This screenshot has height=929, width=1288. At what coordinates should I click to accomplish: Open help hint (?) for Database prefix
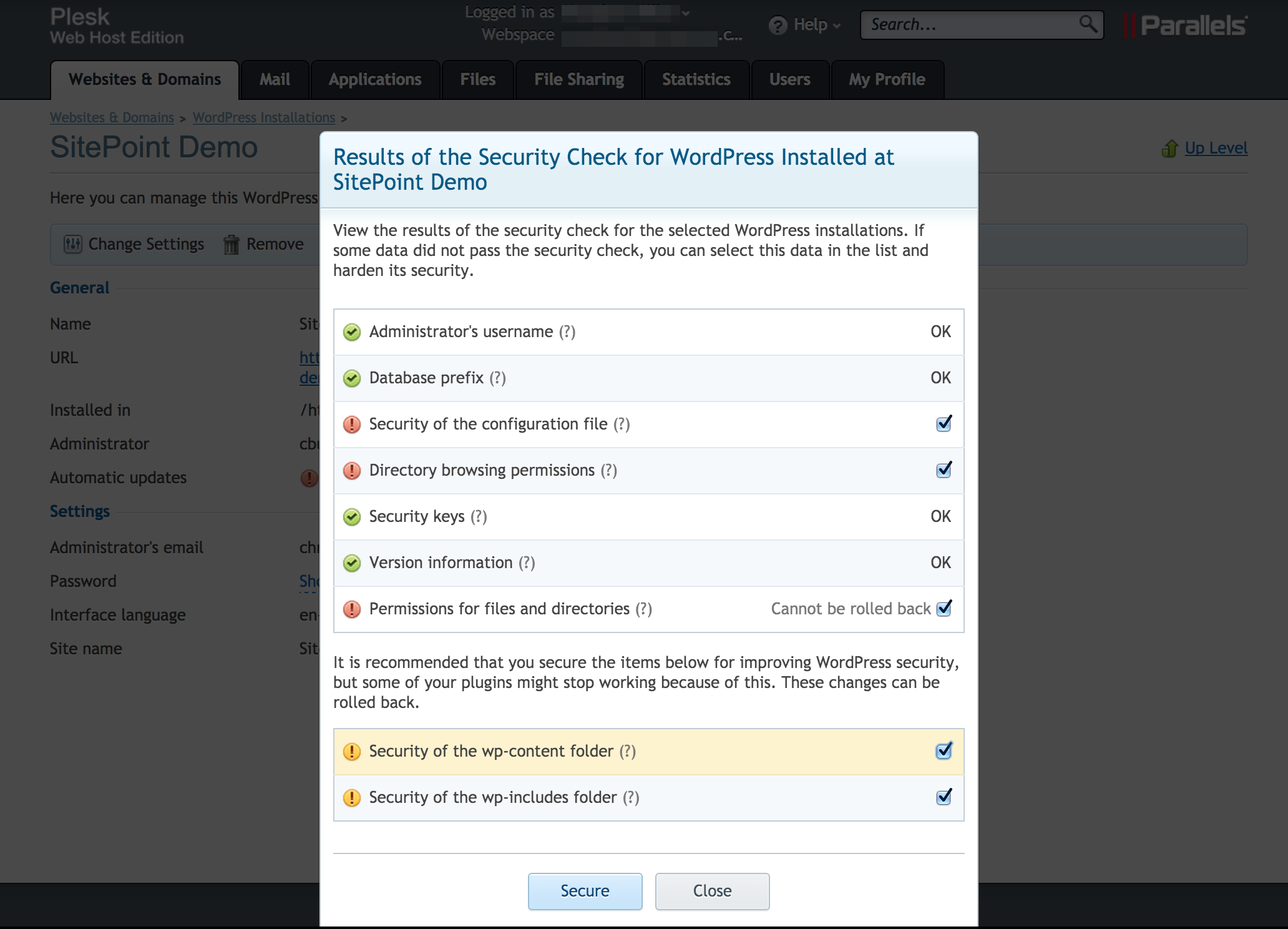[x=497, y=378]
